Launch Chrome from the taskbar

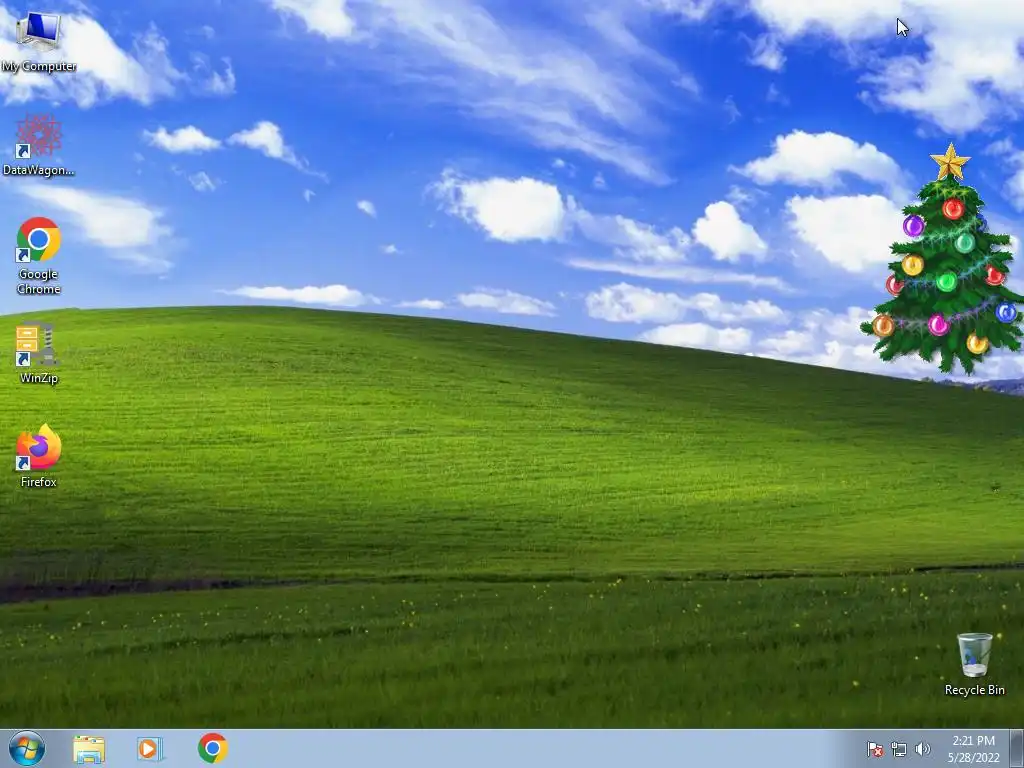point(213,748)
